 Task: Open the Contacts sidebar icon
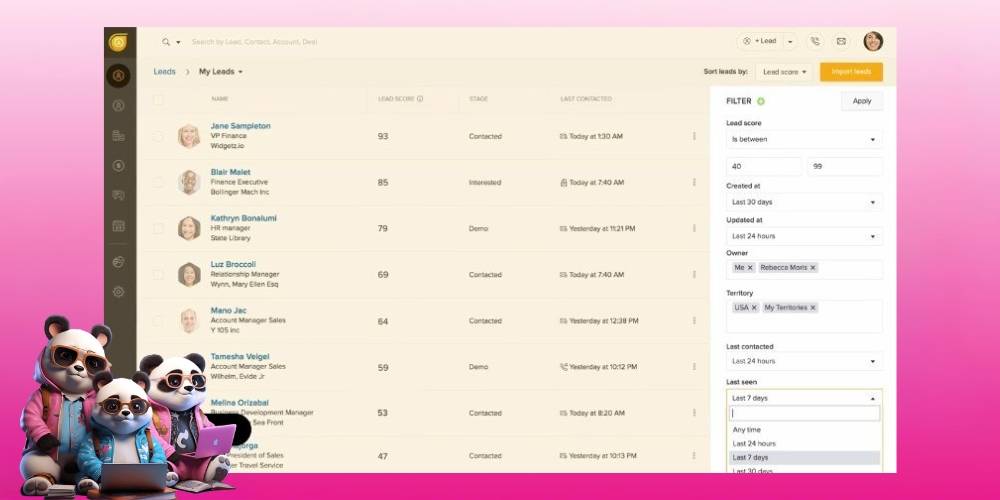(118, 106)
